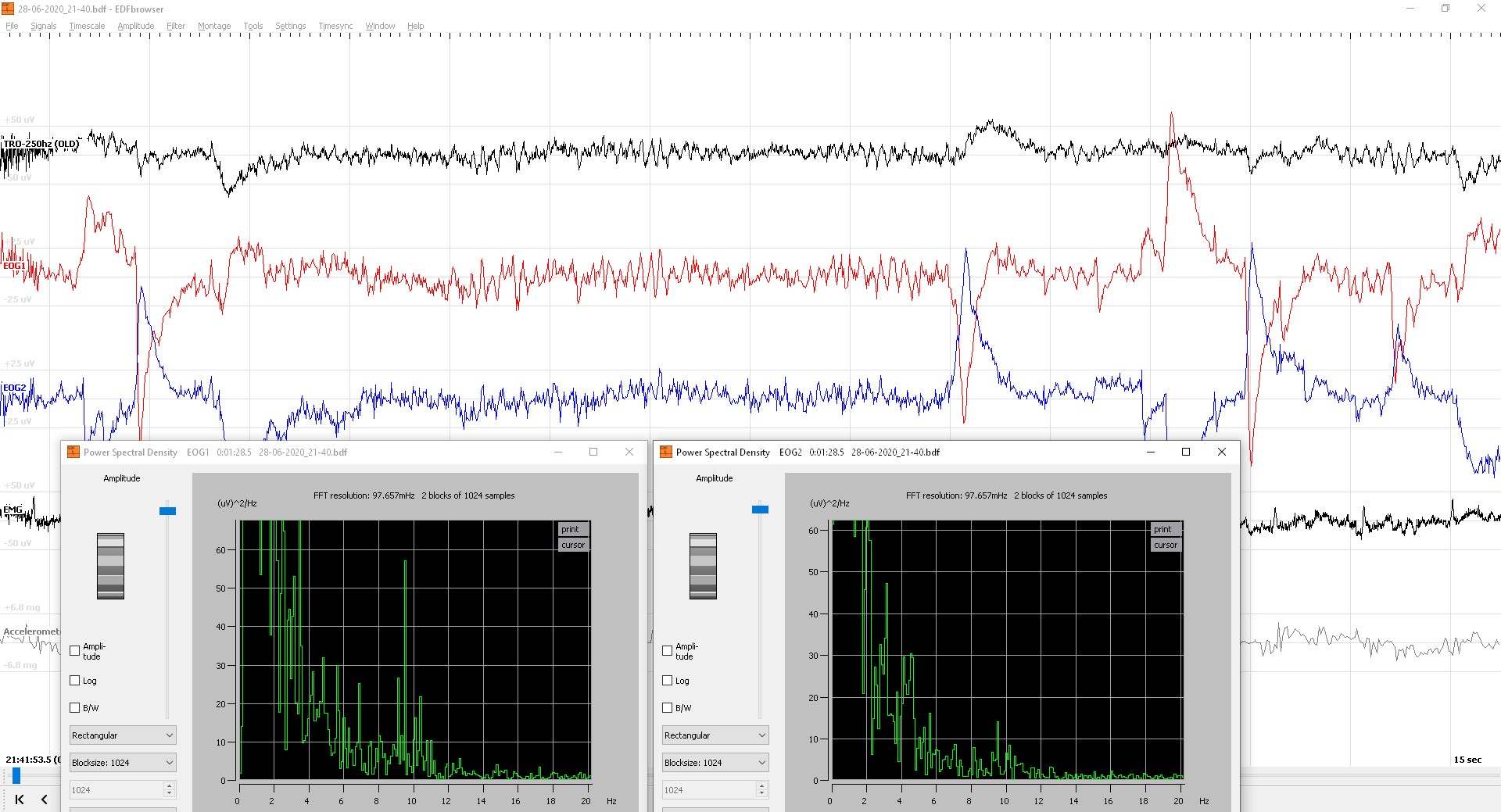Open Rectangular window dropdown in EOG2 window

coord(715,735)
